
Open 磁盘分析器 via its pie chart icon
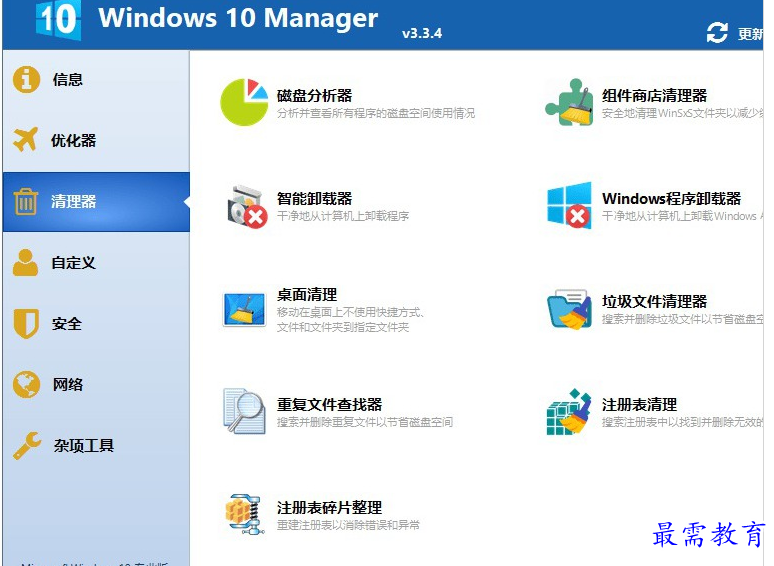coord(244,102)
